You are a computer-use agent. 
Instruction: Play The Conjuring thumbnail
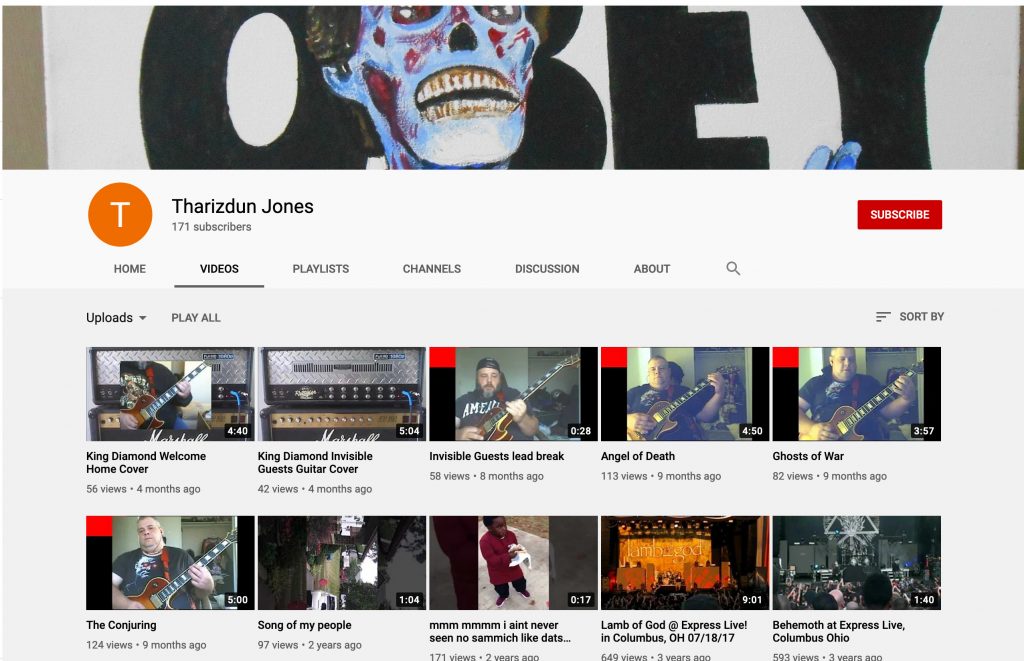click(x=170, y=563)
